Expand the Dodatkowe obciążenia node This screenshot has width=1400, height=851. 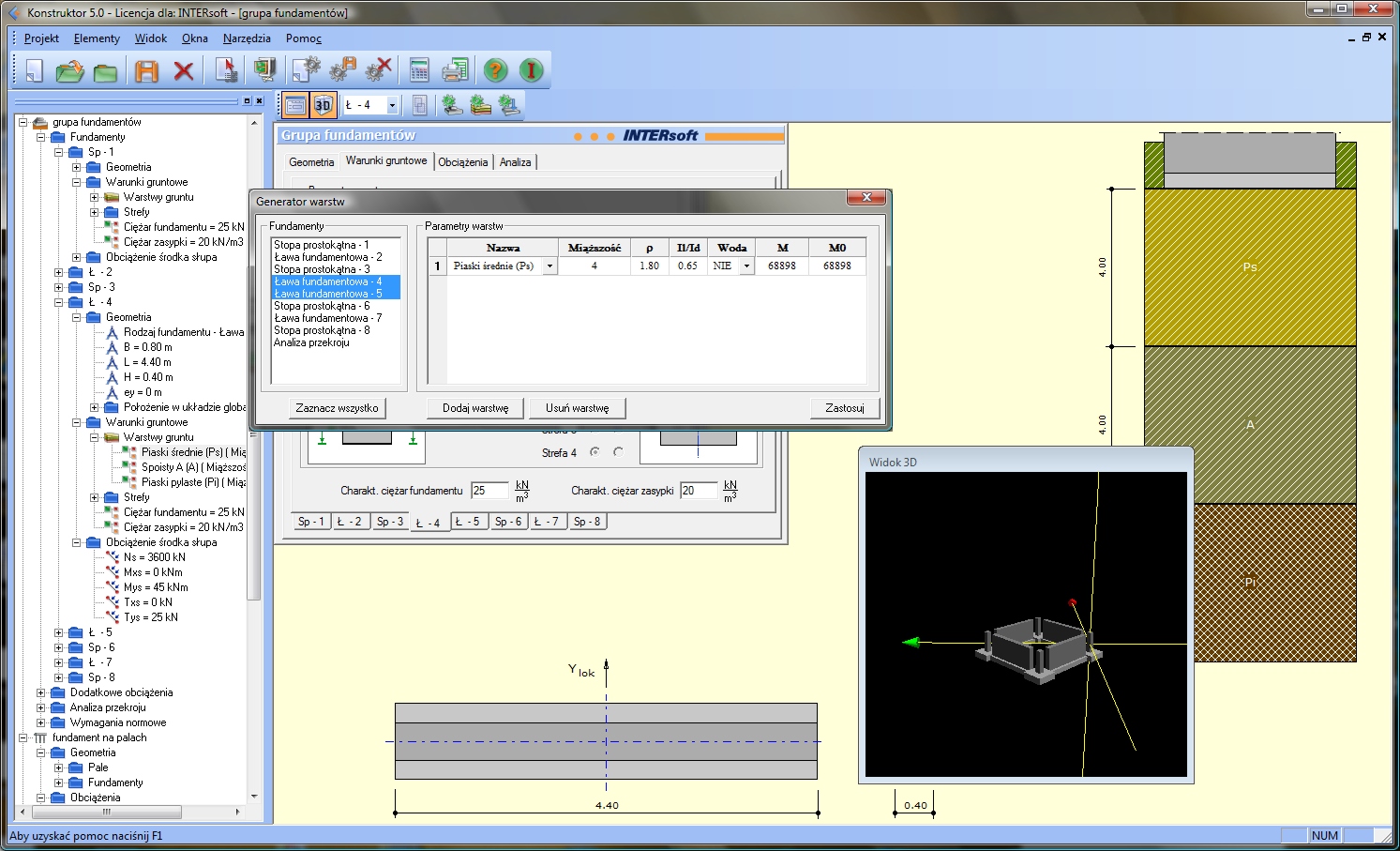tap(40, 692)
